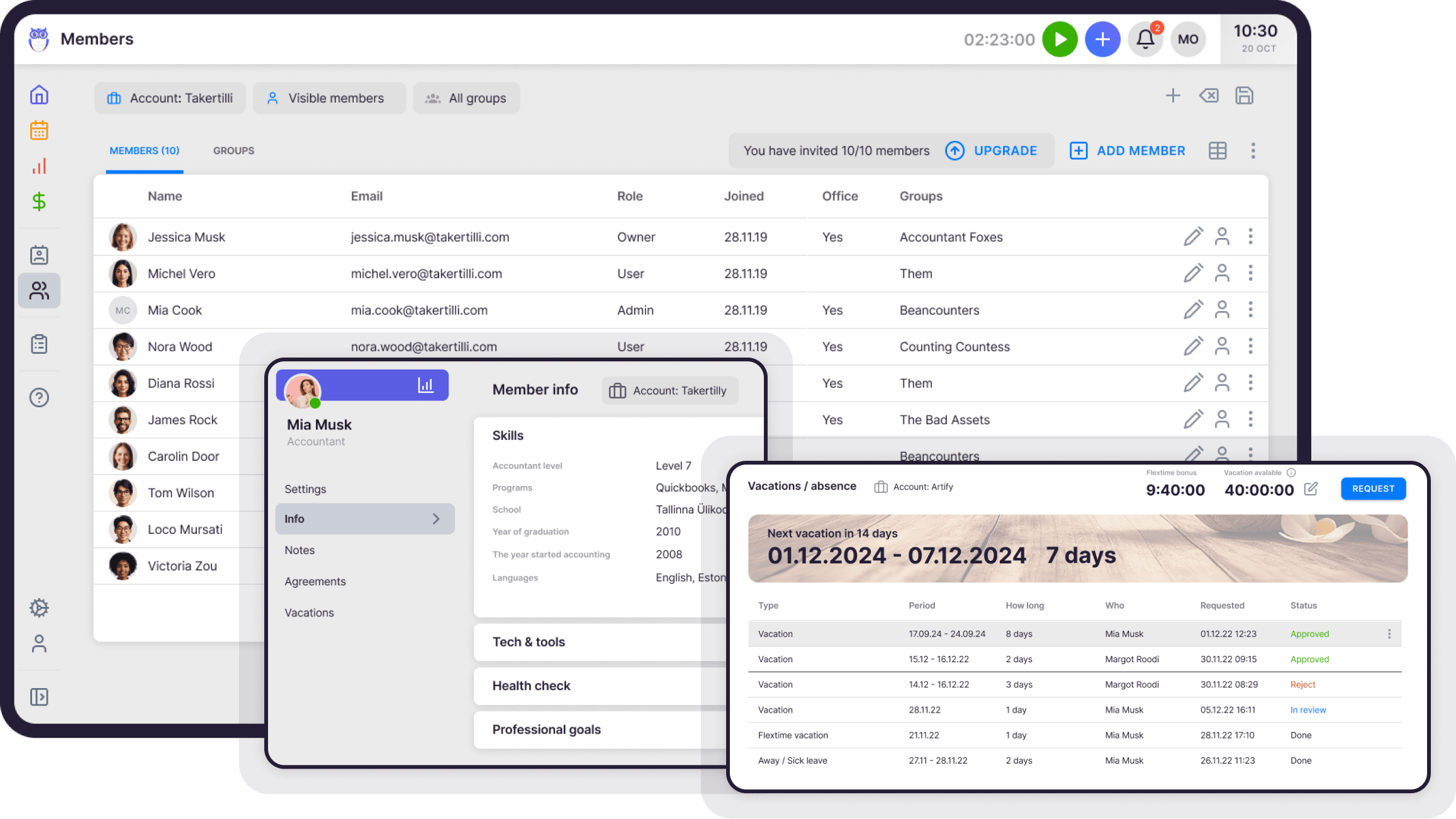
Task: Switch to the GROUPS tab
Action: [x=233, y=150]
